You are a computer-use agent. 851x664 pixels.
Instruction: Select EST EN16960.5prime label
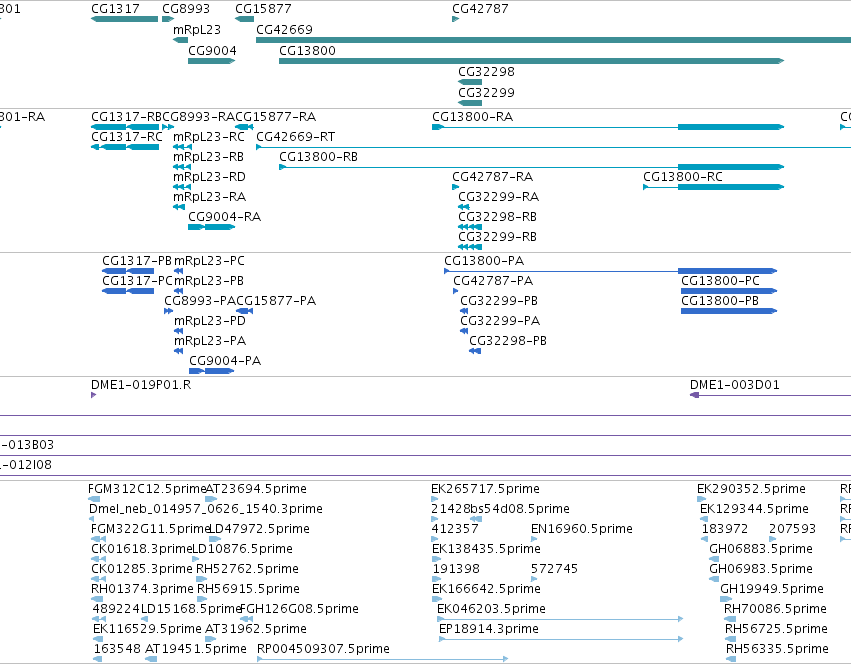point(581,529)
